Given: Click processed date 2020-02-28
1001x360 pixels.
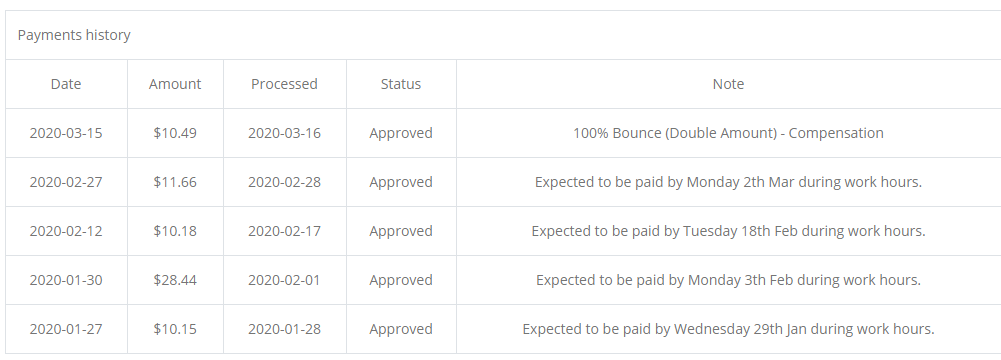Looking at the screenshot, I should 284,183.
